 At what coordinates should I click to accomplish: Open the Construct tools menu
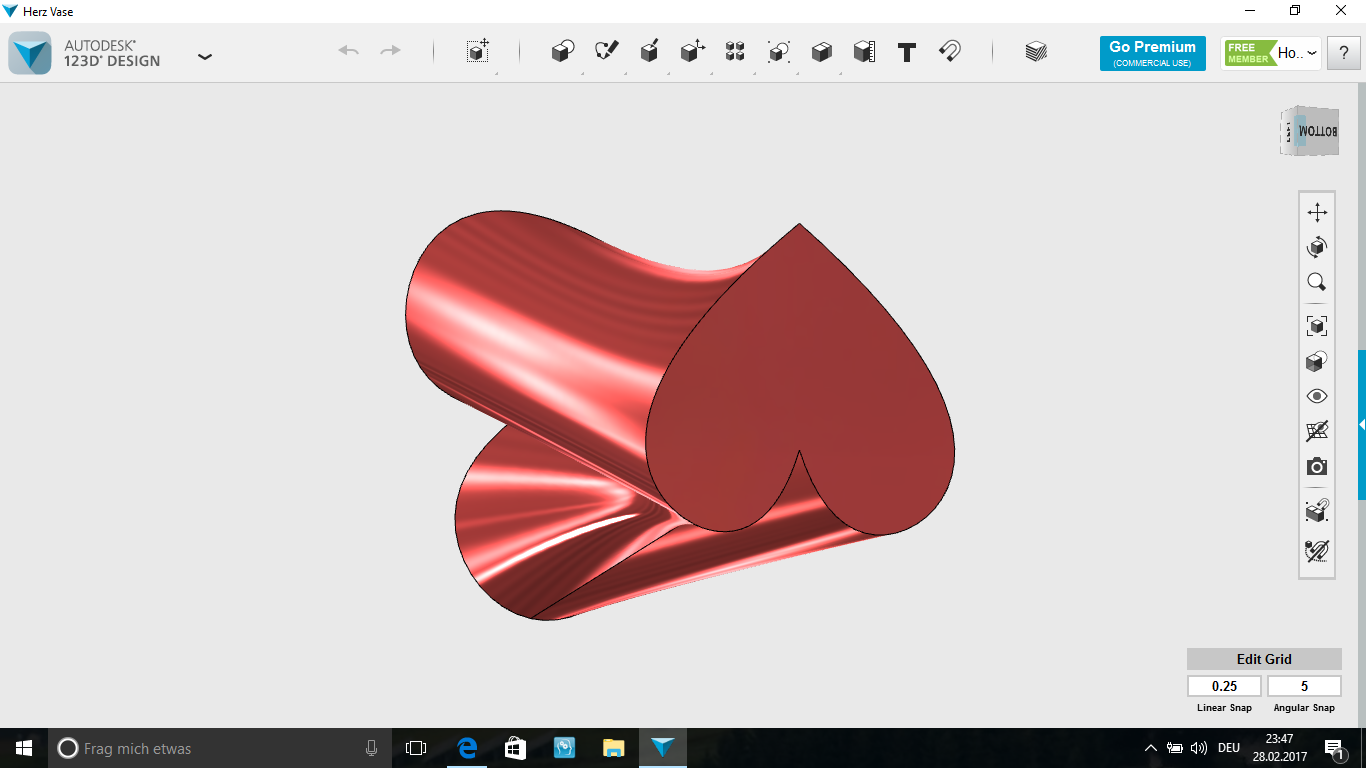click(x=649, y=51)
